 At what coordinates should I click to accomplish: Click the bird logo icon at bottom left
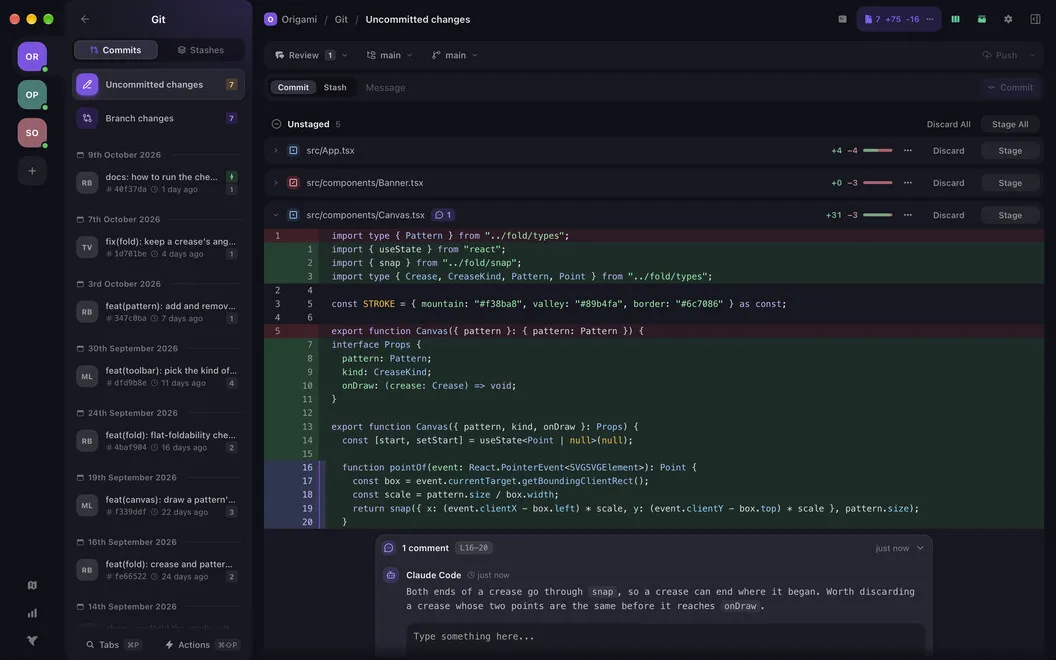click(x=32, y=640)
